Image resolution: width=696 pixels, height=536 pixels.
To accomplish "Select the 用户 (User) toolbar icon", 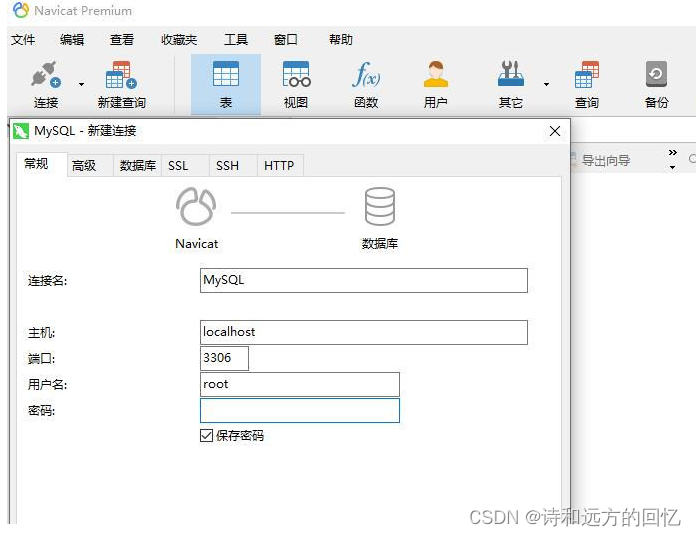I will (x=435, y=74).
